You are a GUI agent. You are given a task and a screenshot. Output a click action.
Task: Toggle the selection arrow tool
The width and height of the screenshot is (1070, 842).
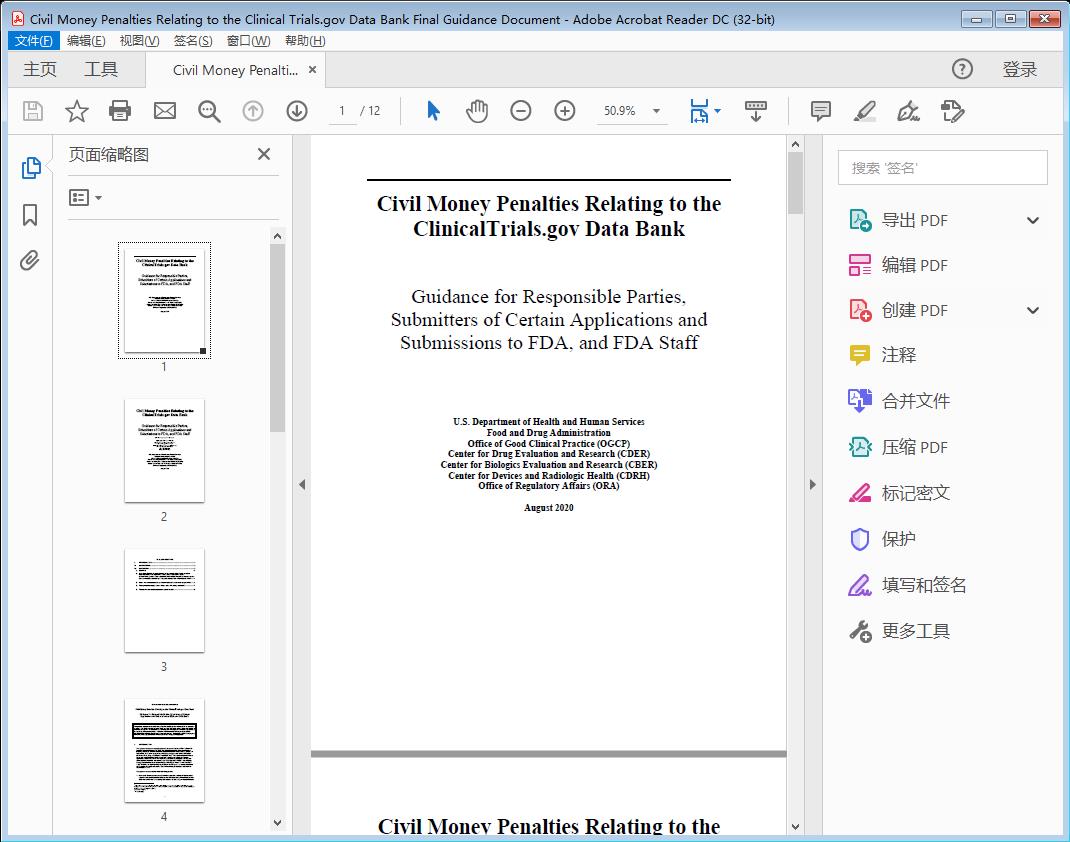[433, 111]
